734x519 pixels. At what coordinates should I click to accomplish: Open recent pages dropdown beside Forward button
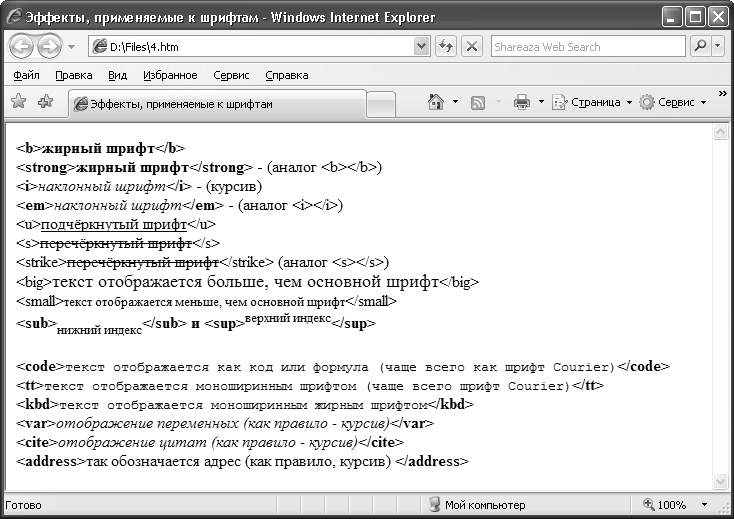click(72, 47)
